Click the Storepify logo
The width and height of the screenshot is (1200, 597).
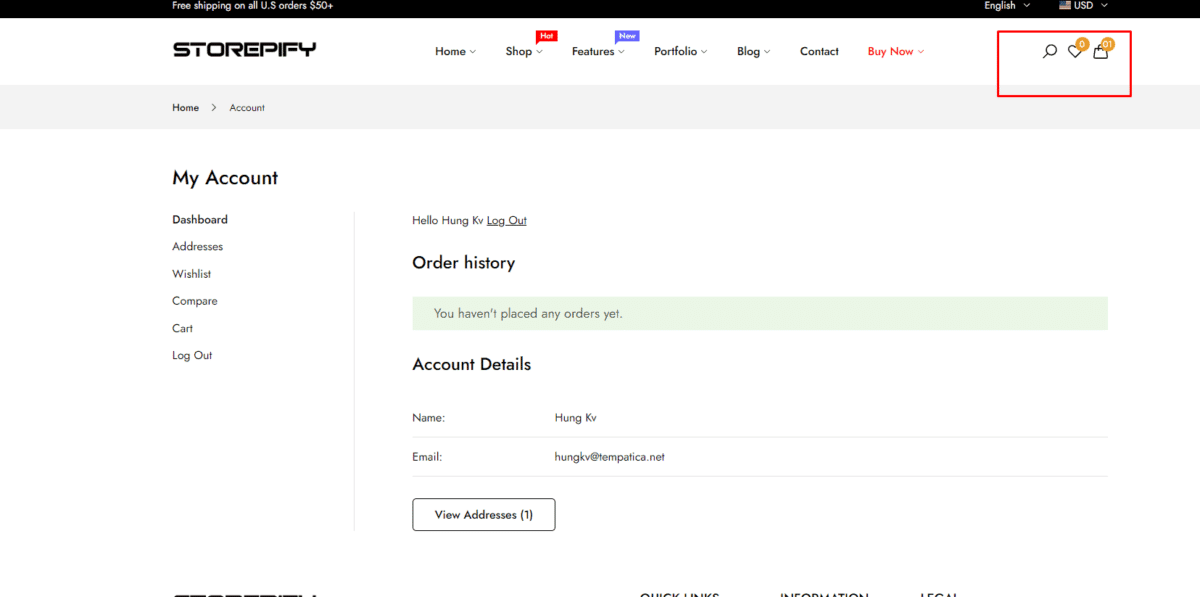point(244,49)
